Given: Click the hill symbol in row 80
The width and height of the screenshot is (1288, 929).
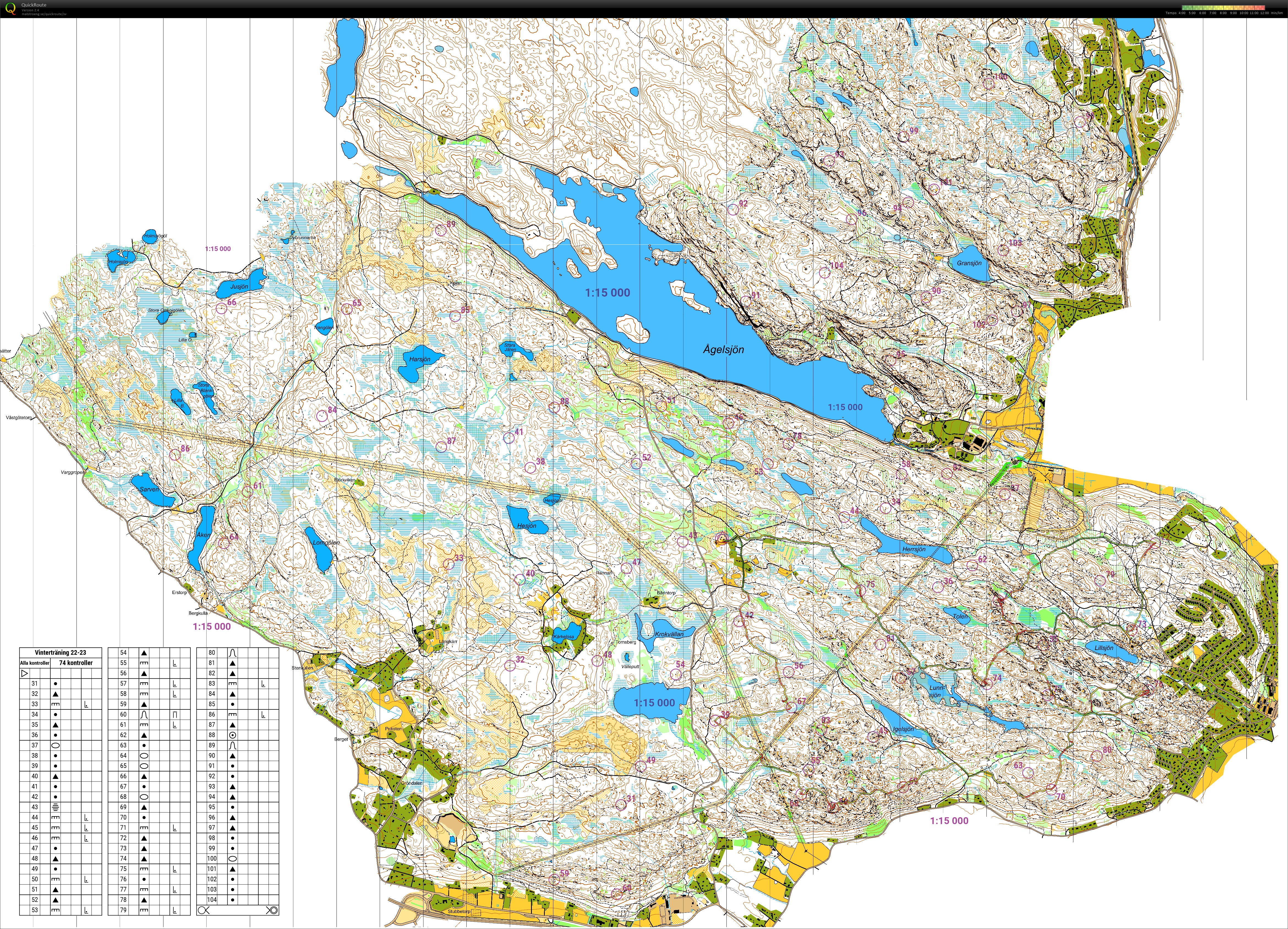Looking at the screenshot, I should coord(232,653).
